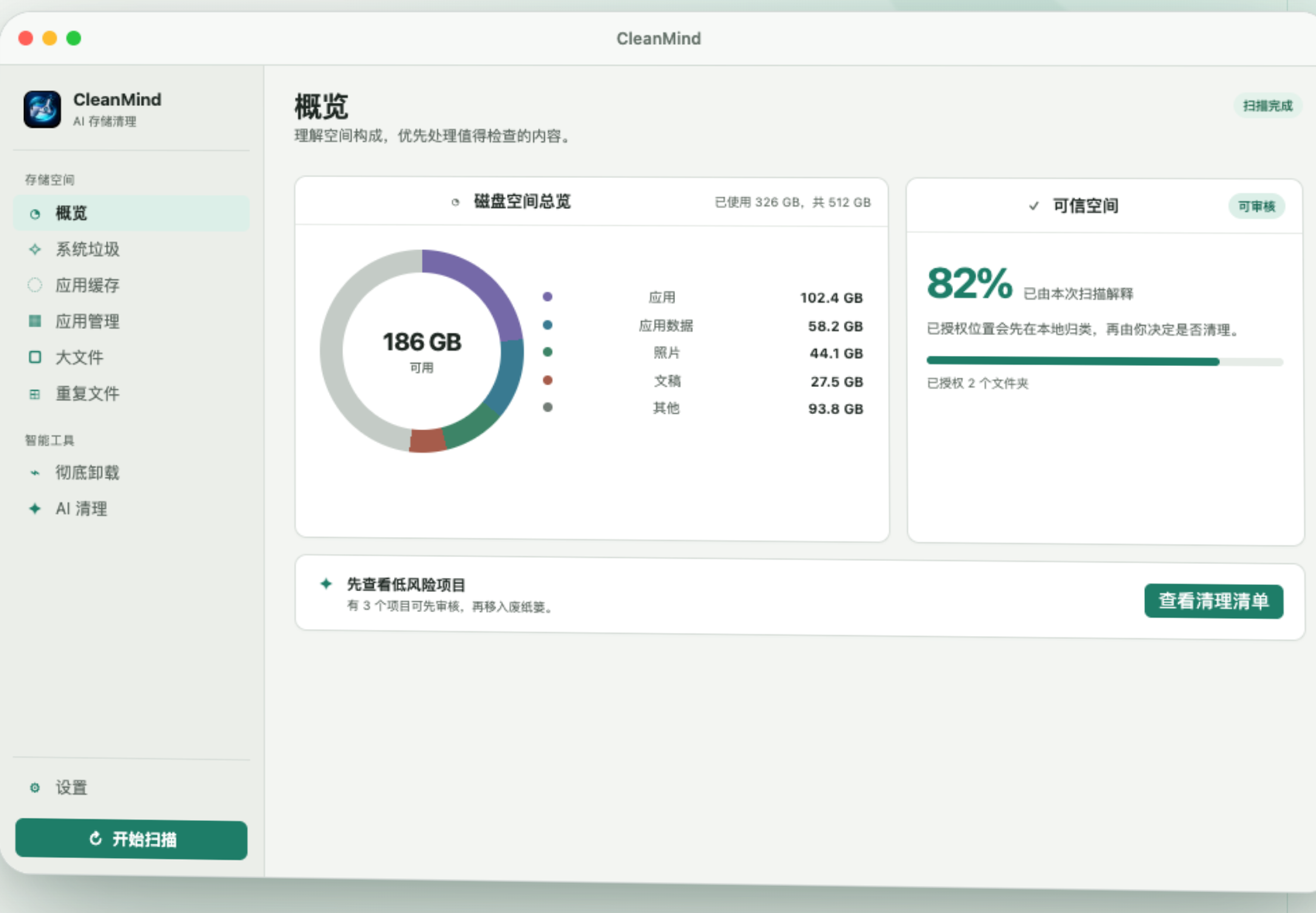Click the gray 其他 legend dot
Screen dimensions: 1316x913
pos(547,407)
